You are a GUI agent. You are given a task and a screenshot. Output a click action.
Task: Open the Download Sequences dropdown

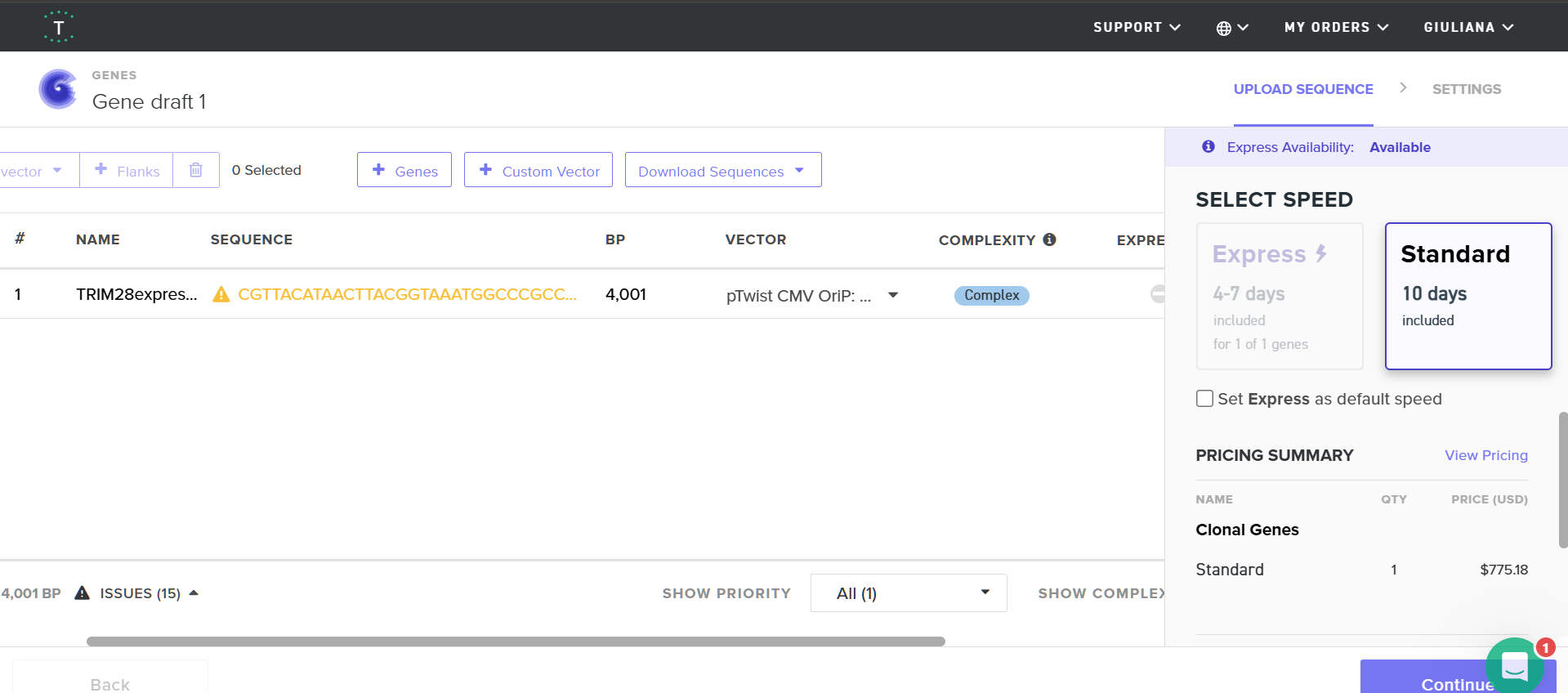coord(722,170)
